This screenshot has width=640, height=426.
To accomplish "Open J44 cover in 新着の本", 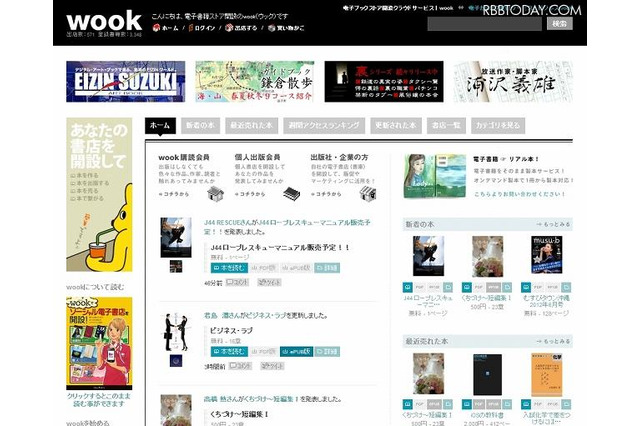I will 429,256.
